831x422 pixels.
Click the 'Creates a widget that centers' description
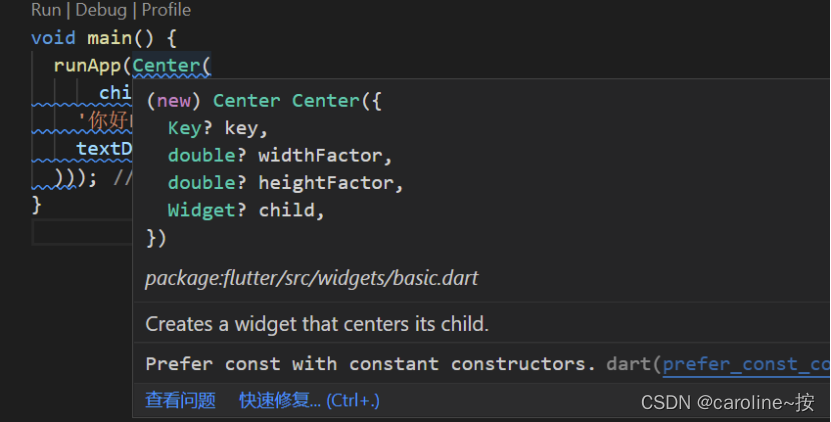pos(317,324)
